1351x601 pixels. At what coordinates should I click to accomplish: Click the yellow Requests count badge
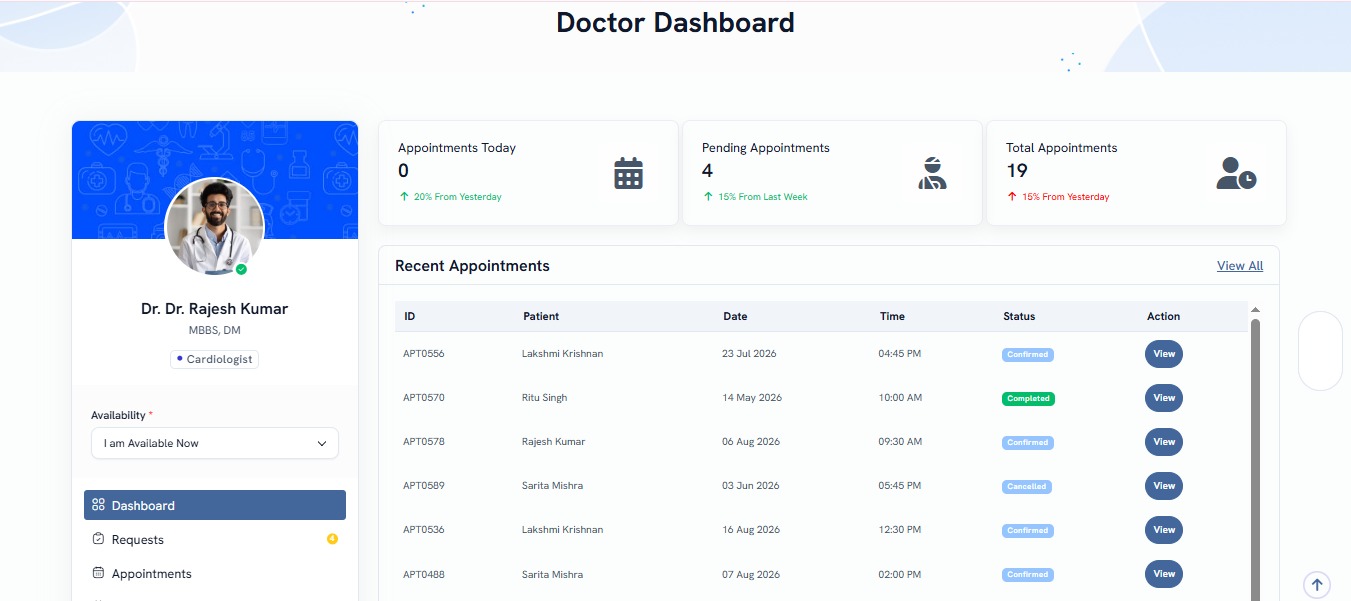332,539
